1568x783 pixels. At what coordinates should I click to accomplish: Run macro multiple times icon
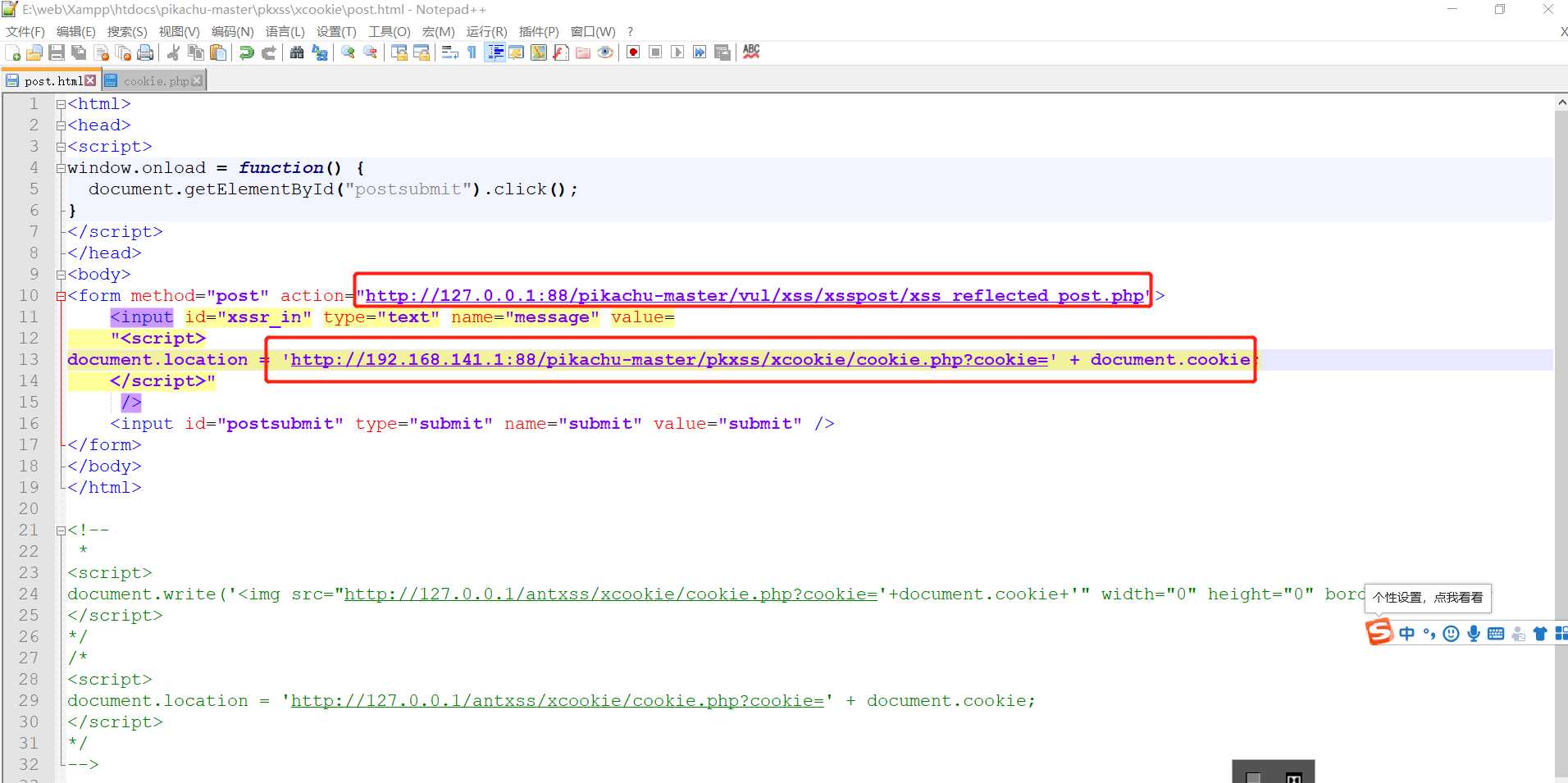(x=700, y=52)
